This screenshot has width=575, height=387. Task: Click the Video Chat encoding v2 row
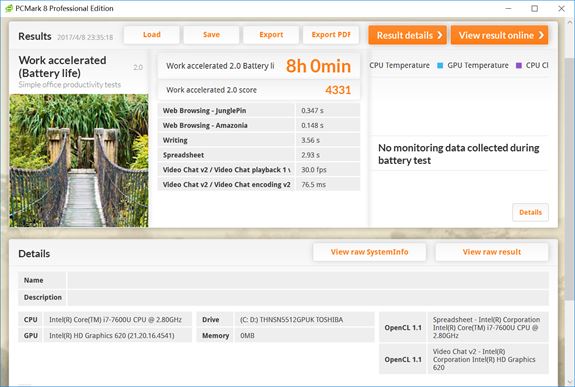pos(259,184)
